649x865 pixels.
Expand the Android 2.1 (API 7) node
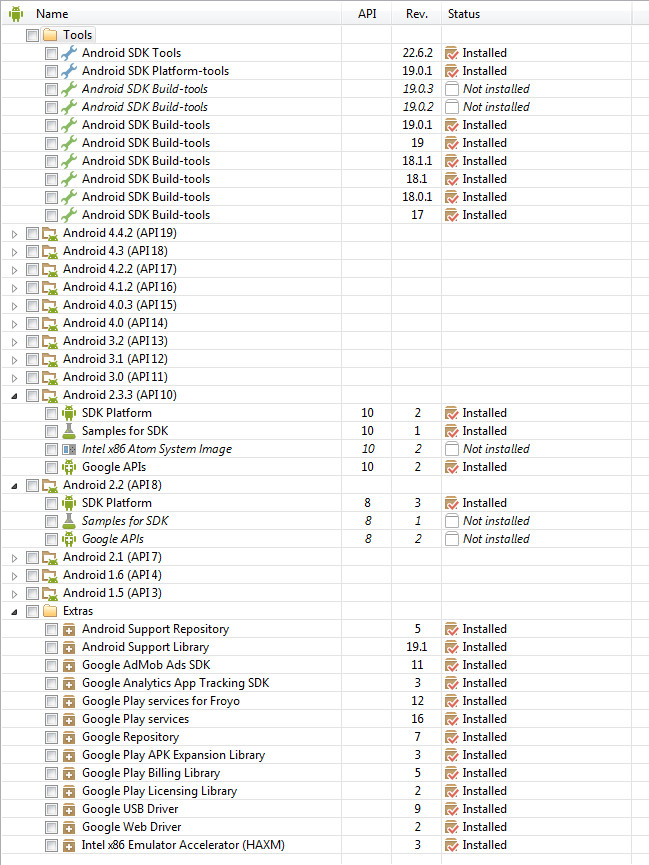(x=14, y=557)
